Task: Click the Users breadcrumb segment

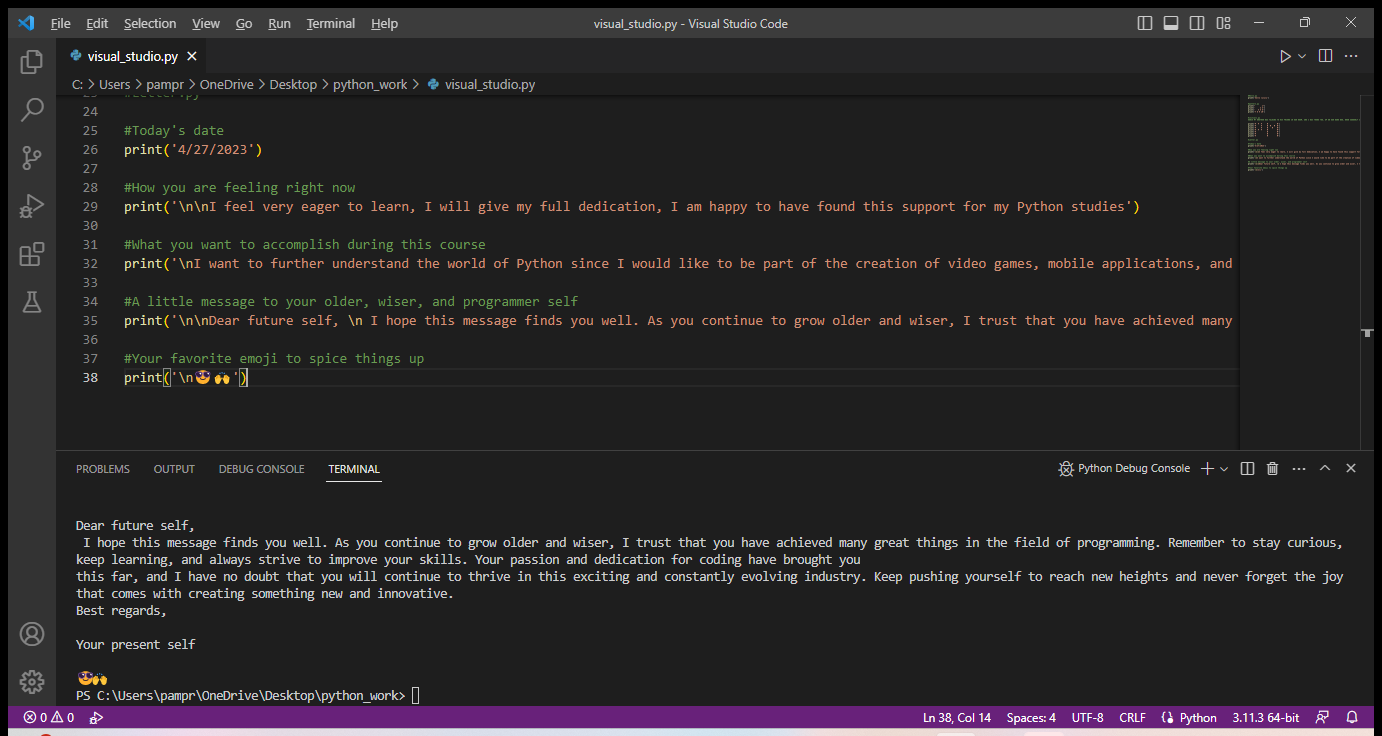Action: (x=115, y=85)
